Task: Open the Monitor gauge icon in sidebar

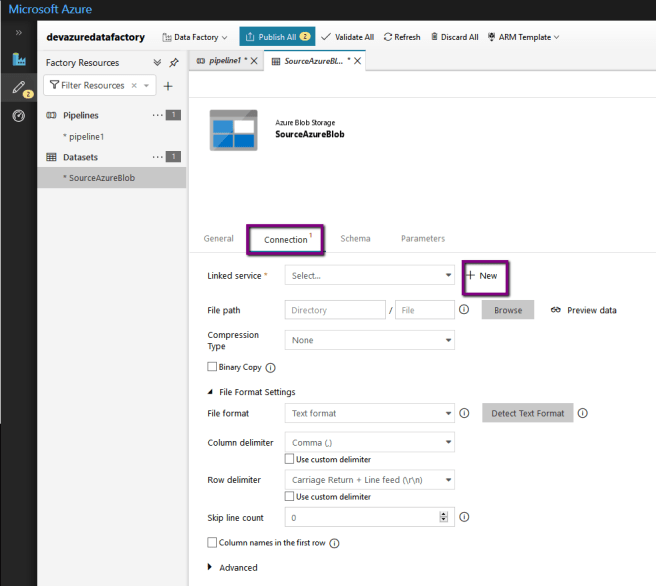Action: coord(18,116)
